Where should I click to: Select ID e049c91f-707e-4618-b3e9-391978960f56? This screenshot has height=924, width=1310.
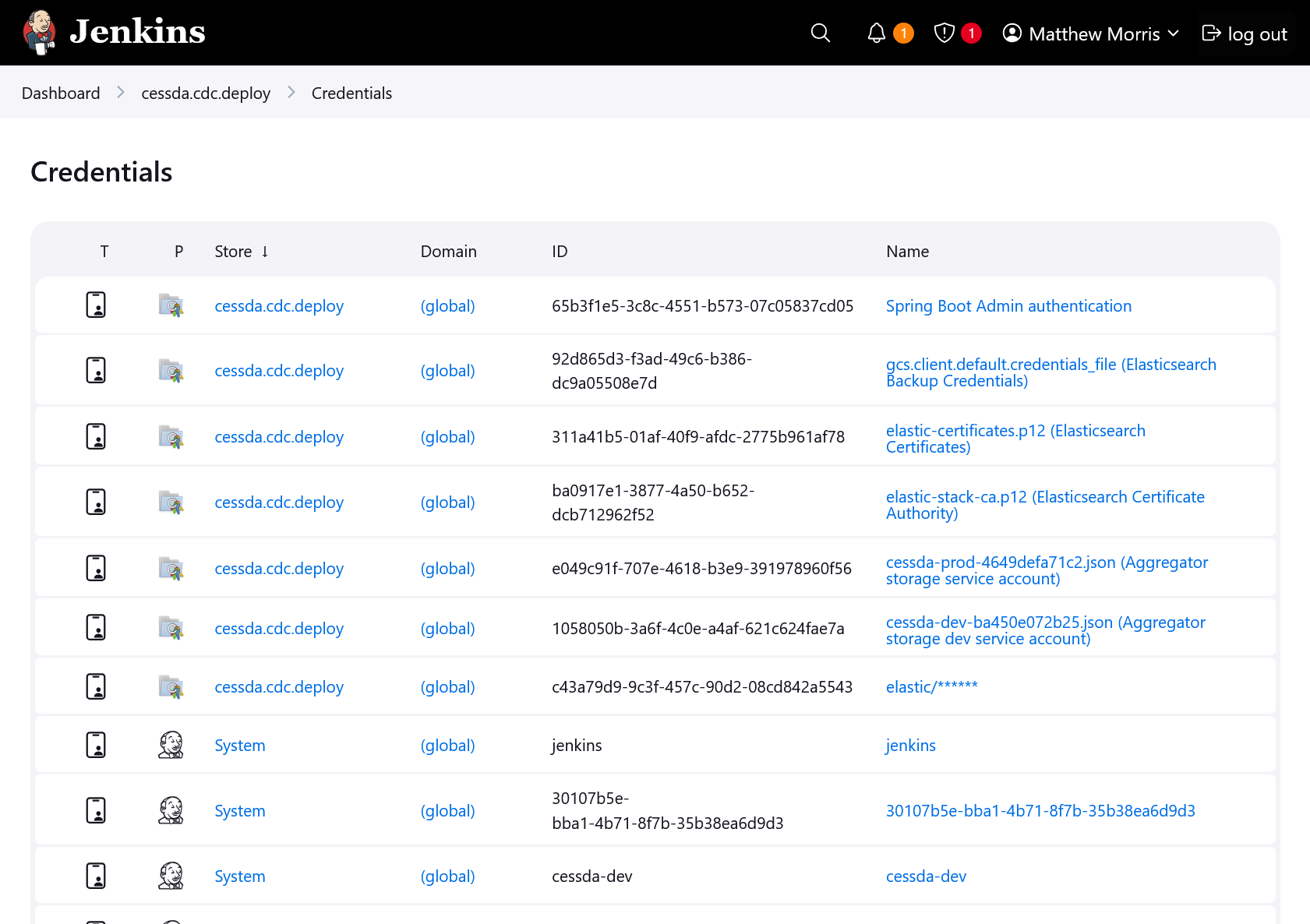pyautogui.click(x=701, y=569)
